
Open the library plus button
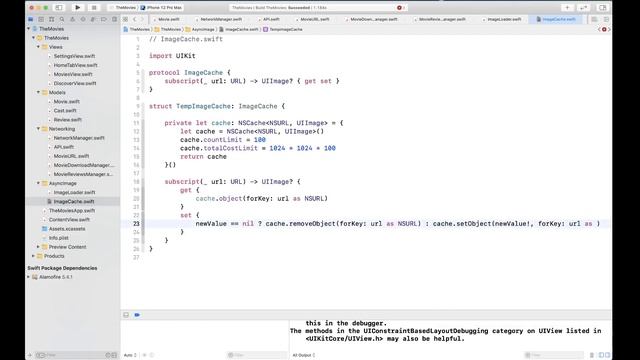[567, 7]
